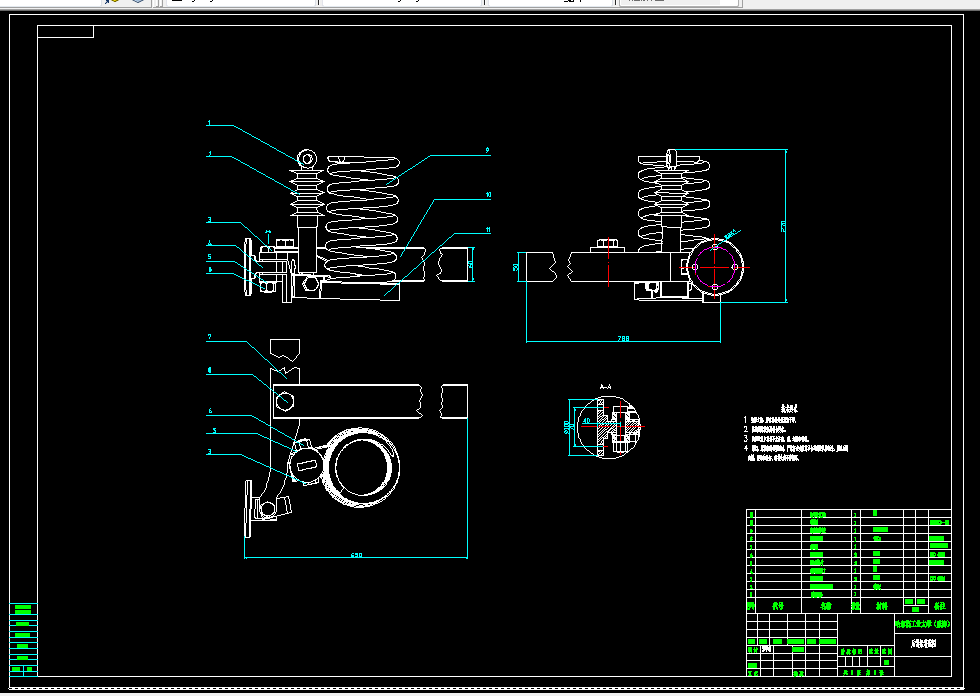Select the 650 dimension under plan view

(356, 555)
